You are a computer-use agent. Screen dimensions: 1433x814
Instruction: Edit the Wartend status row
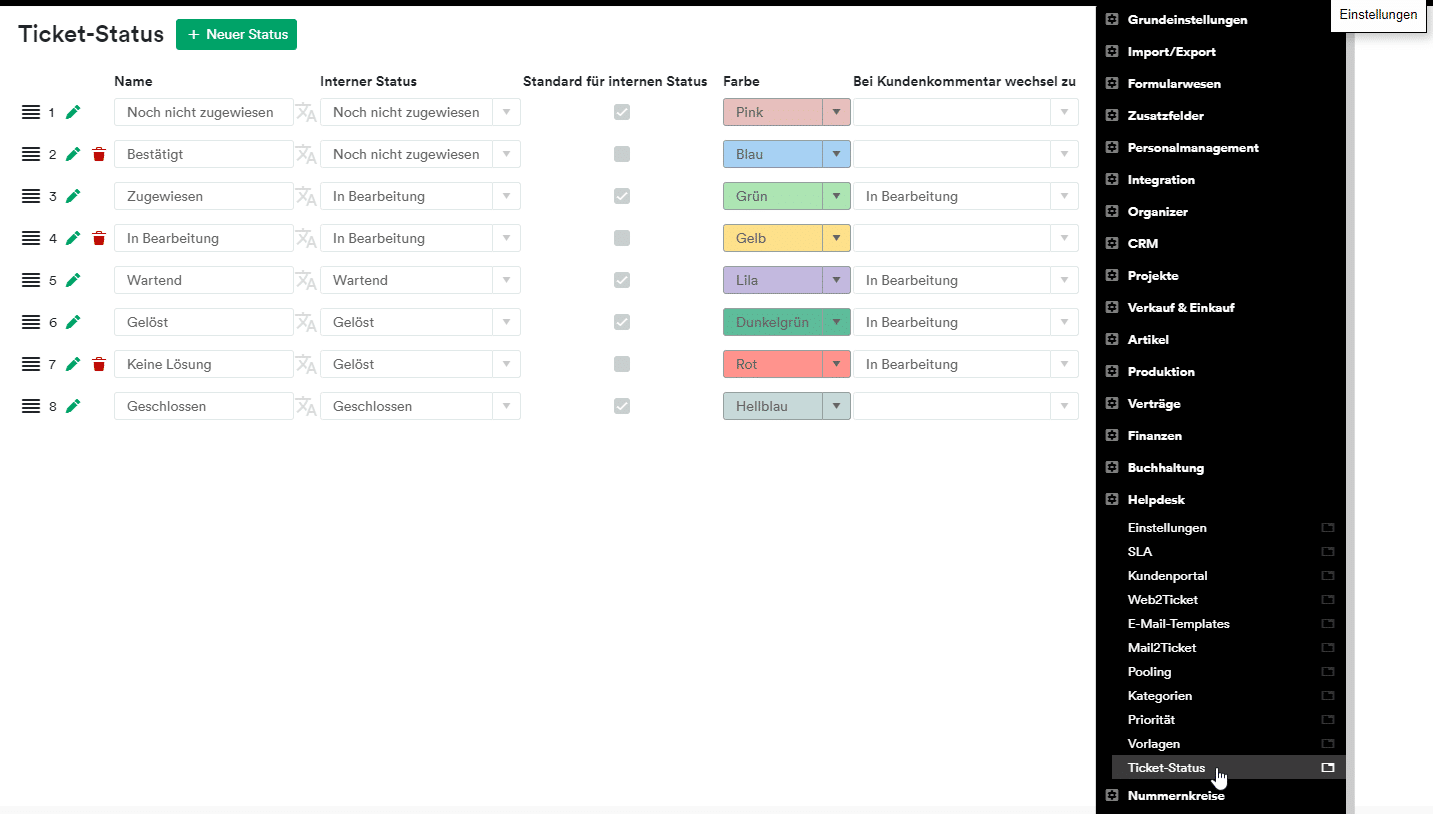(x=72, y=280)
